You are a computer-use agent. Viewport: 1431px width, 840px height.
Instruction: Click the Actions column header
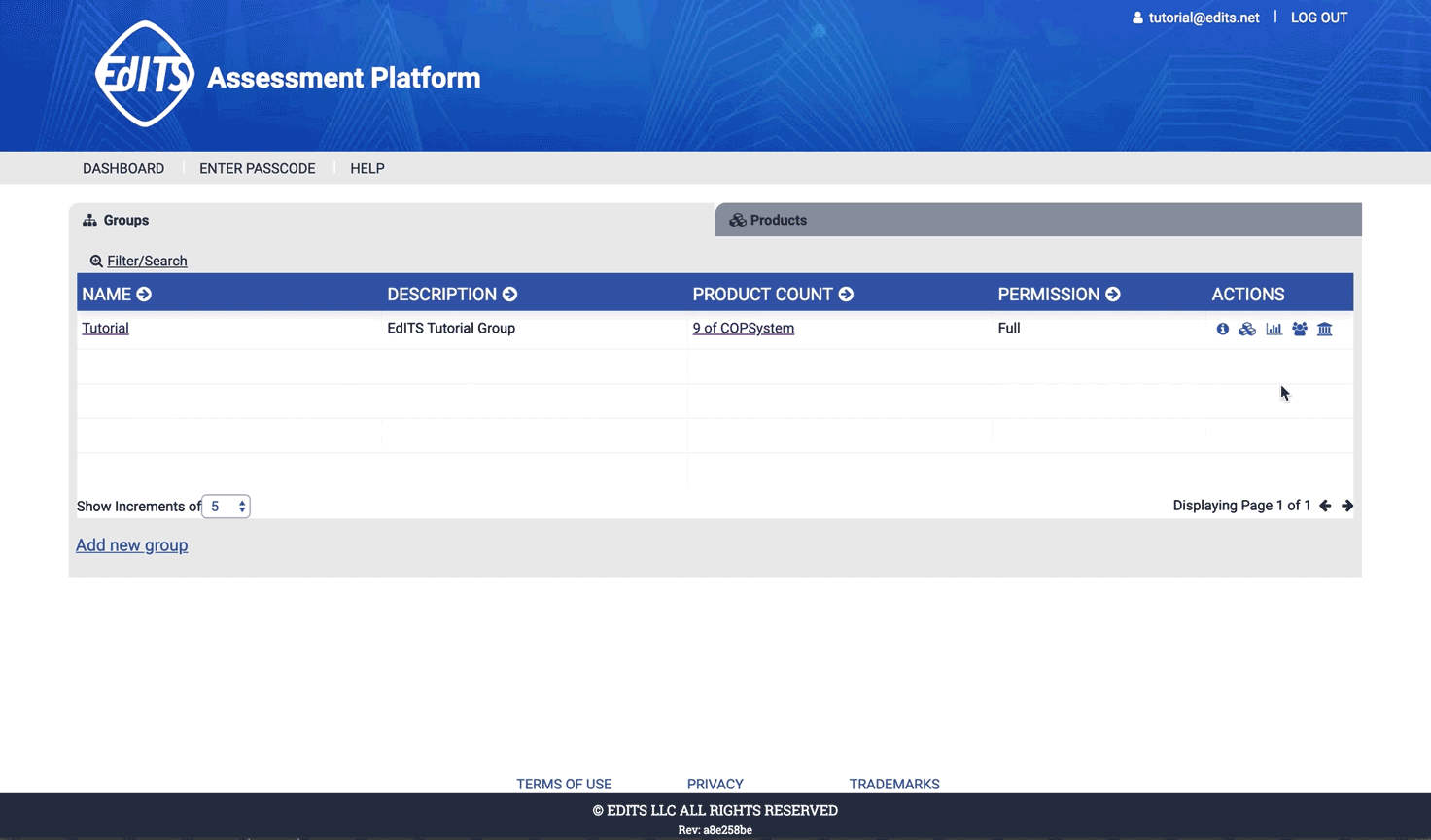pos(1248,295)
